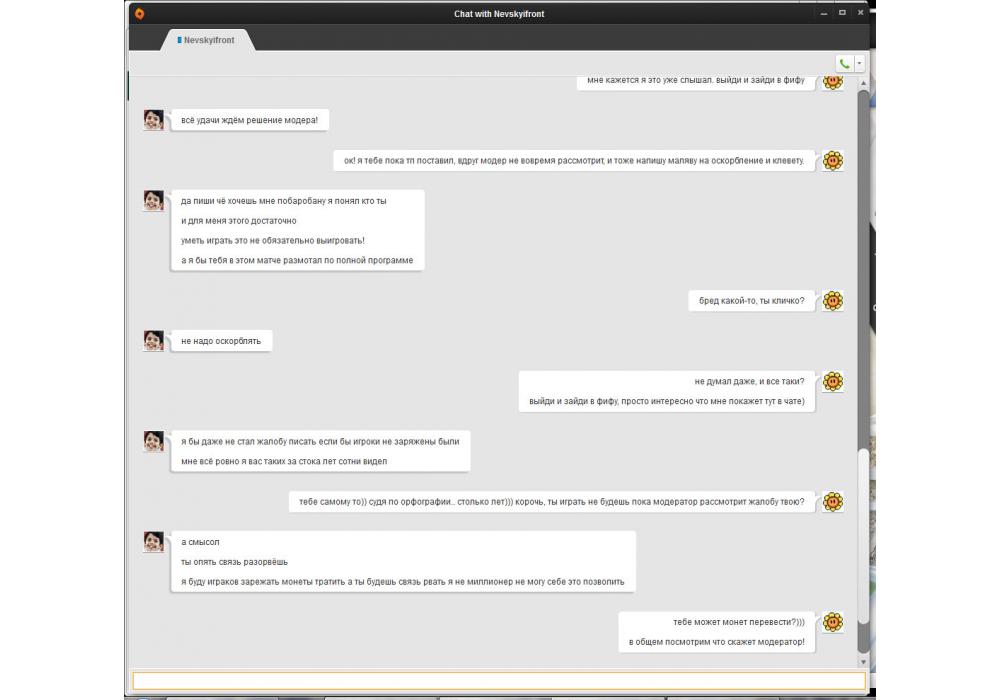Start a voice call with the green phone button

pos(844,63)
